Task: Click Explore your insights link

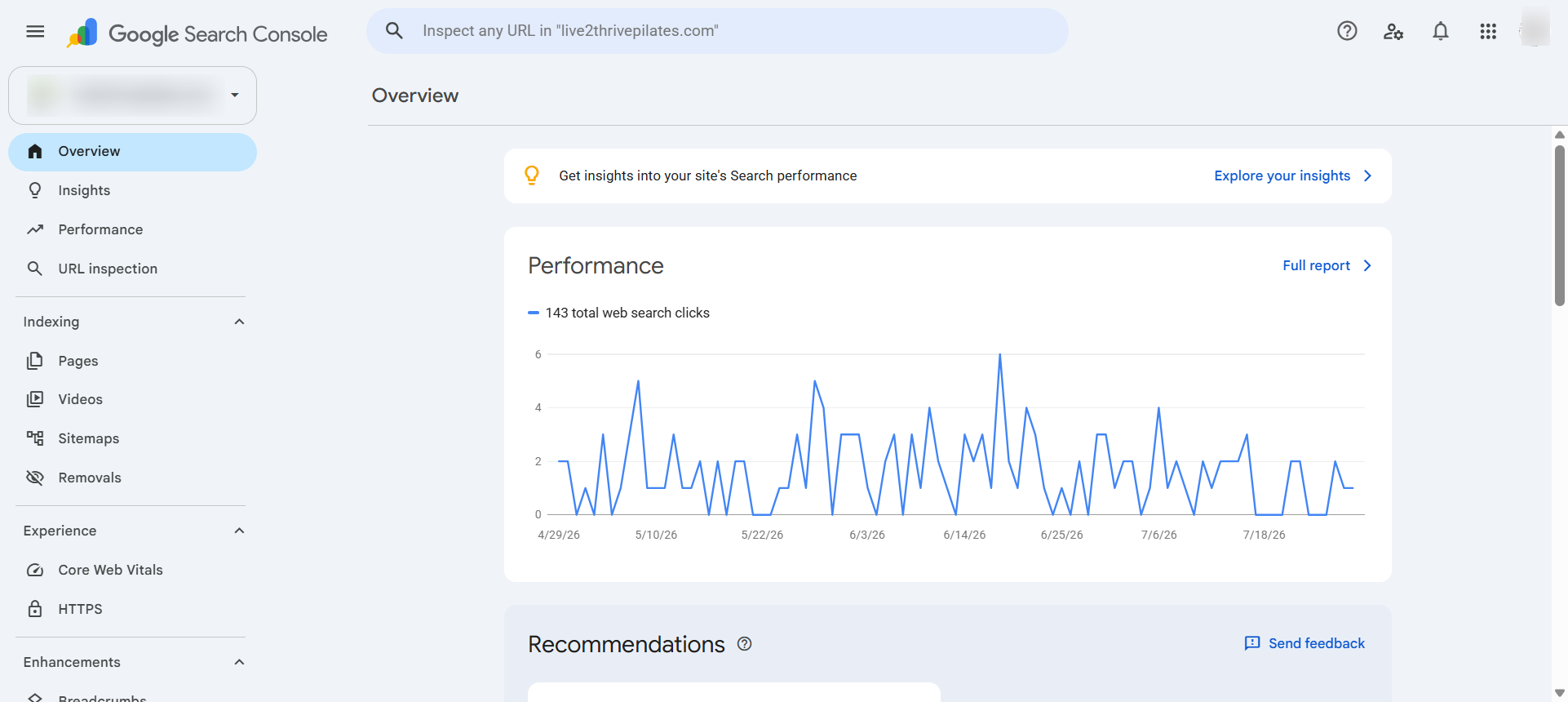Action: coord(1282,175)
